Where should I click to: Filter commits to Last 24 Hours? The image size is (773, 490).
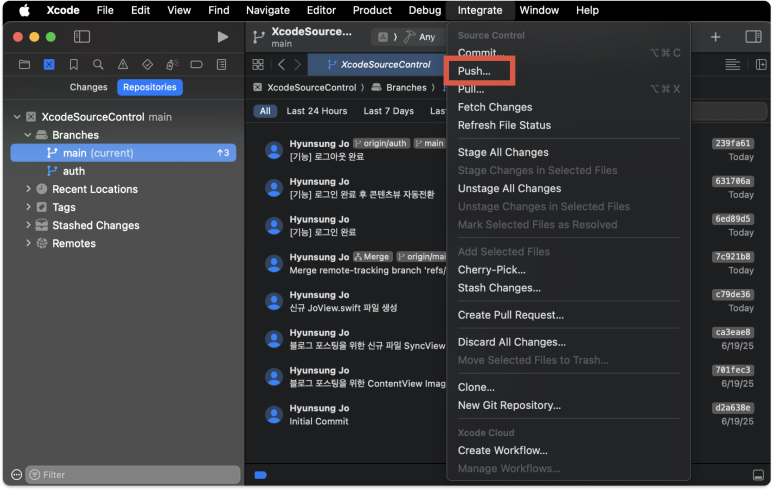[316, 111]
